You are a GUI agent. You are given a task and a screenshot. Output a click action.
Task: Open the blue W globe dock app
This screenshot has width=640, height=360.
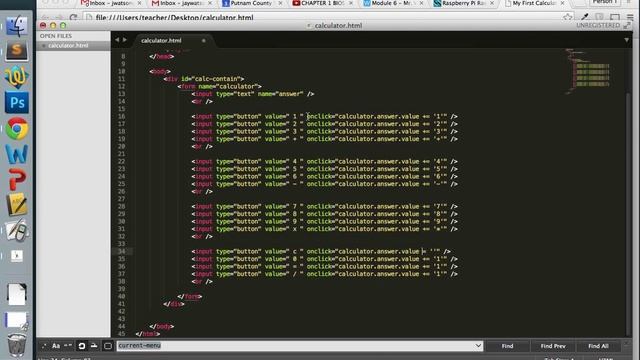click(x=17, y=77)
